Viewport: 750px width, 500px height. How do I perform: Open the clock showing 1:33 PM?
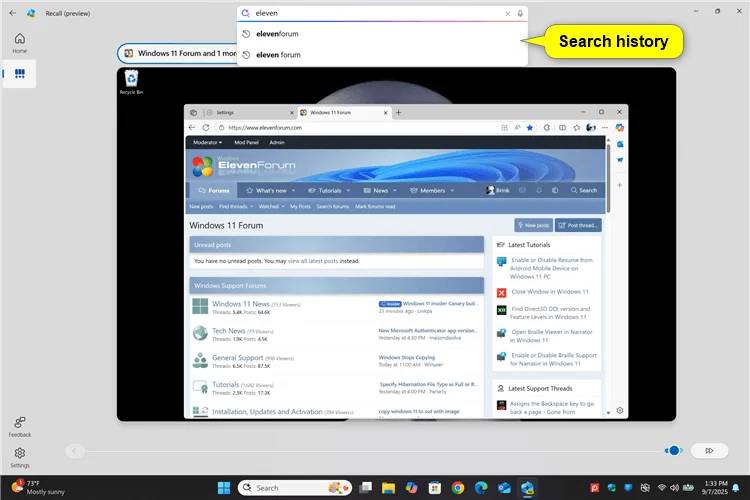[715, 488]
